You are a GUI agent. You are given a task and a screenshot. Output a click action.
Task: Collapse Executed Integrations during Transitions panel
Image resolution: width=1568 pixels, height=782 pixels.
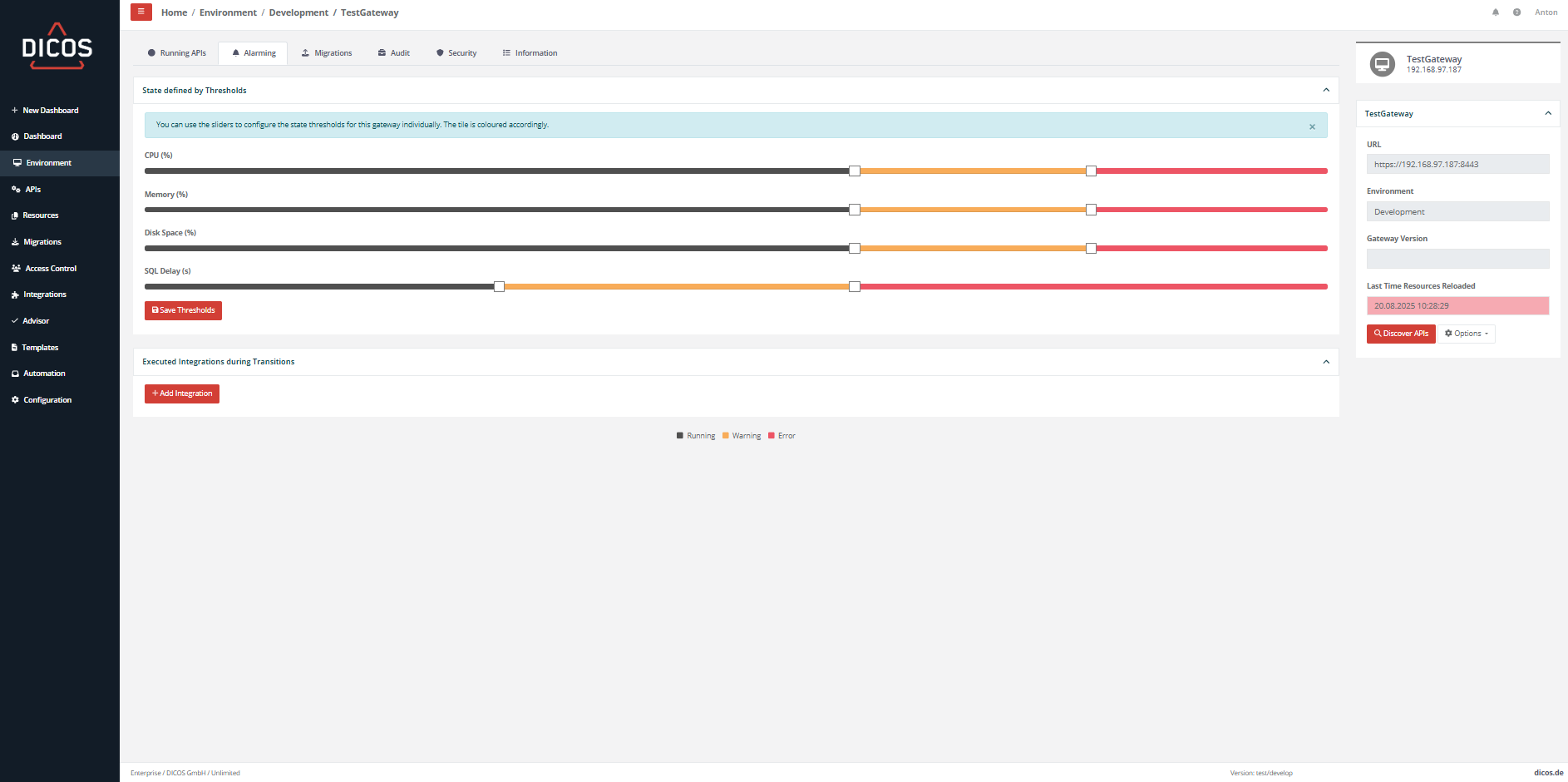pyautogui.click(x=1326, y=362)
